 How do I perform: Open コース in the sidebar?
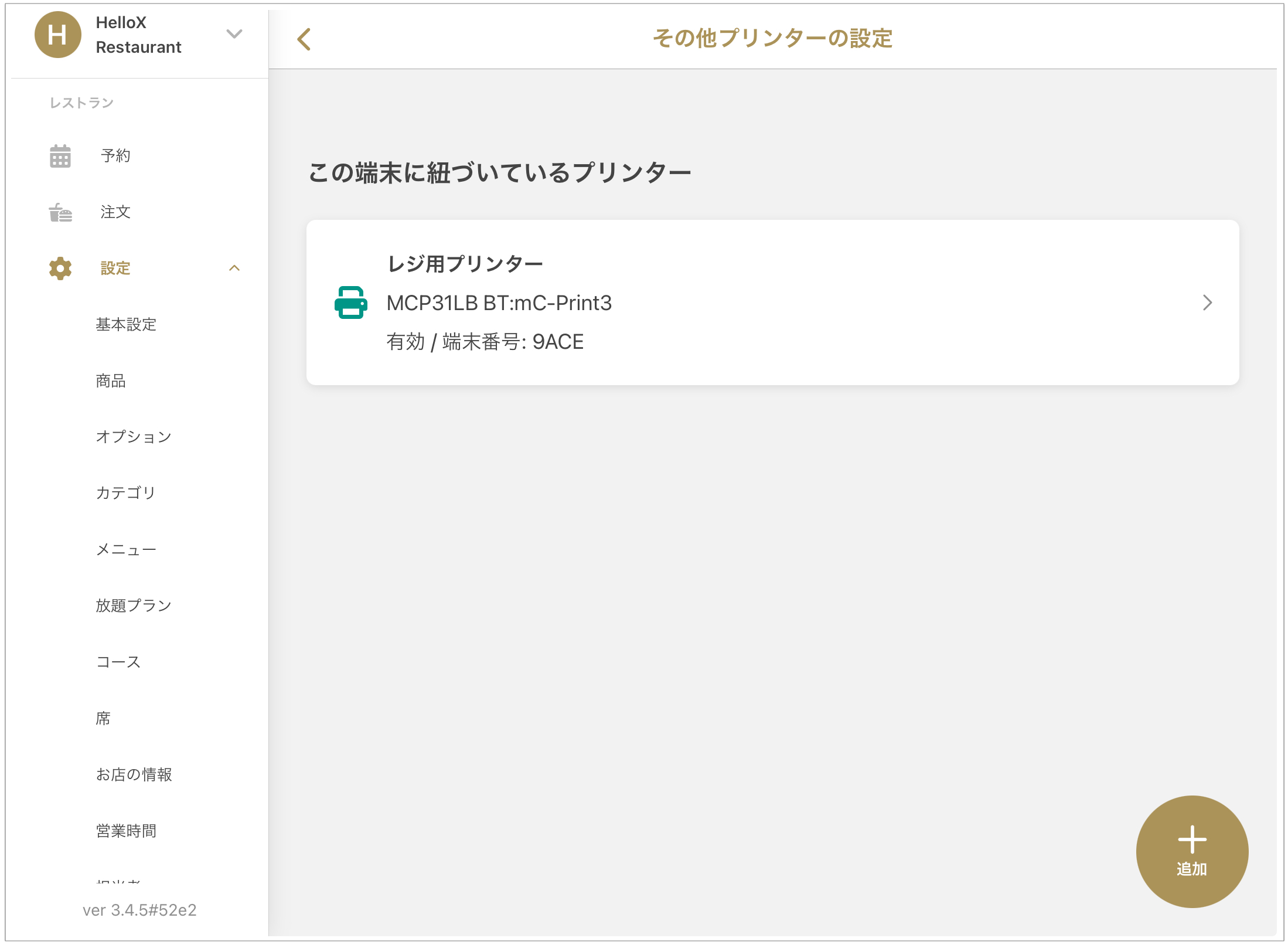tap(118, 662)
